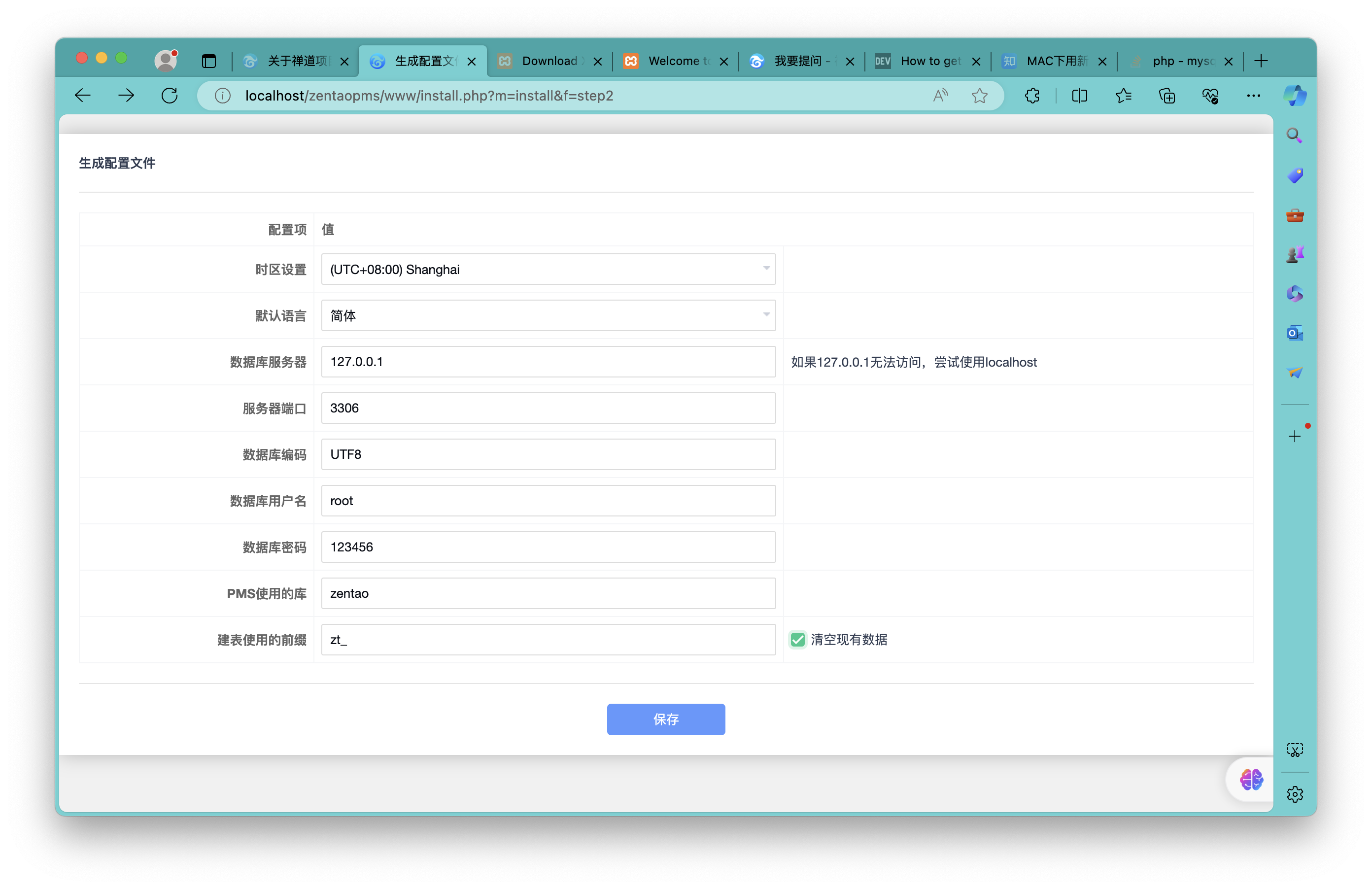Image resolution: width=1372 pixels, height=889 pixels.
Task: Expand the 时区设置 timezone dropdown
Action: [x=548, y=269]
